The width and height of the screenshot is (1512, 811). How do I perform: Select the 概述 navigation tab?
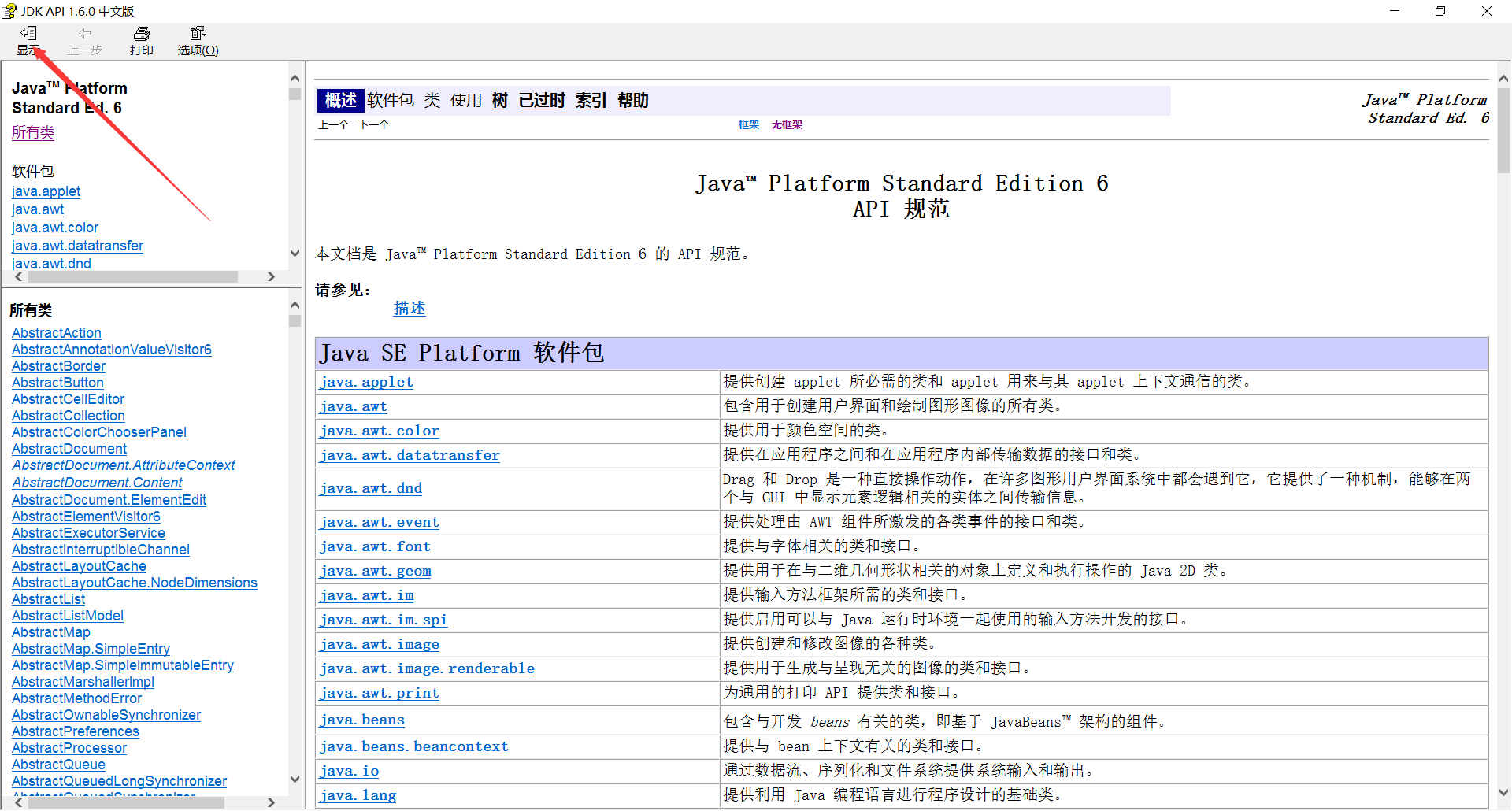click(340, 101)
